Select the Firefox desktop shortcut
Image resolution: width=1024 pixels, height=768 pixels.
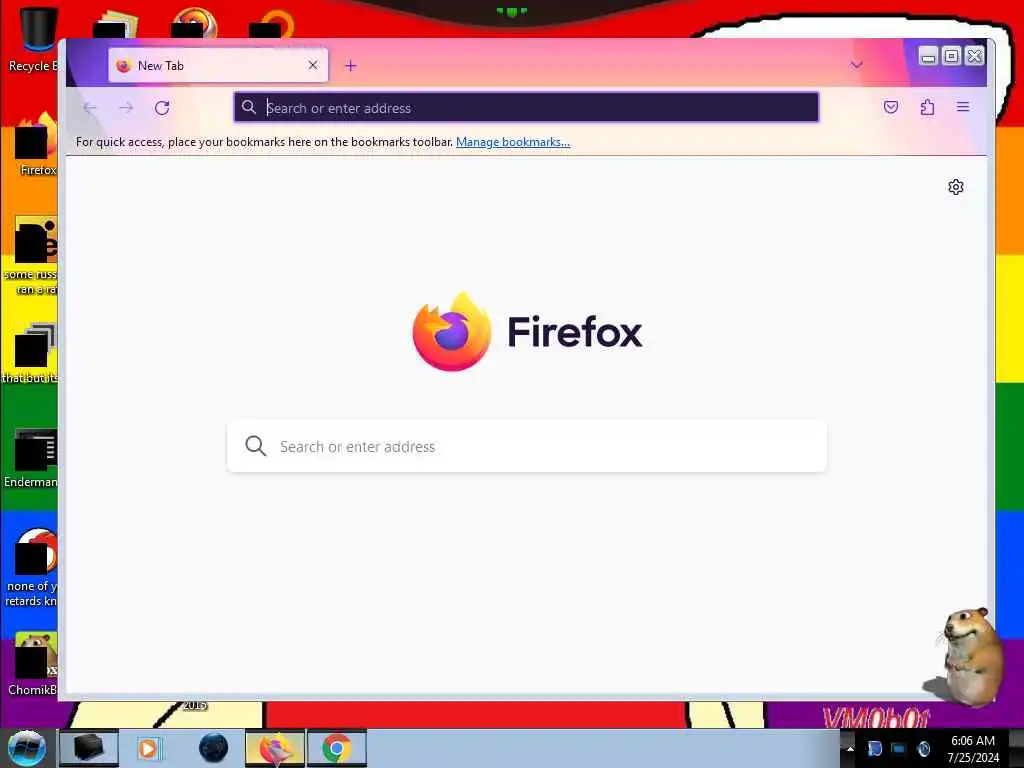[36, 144]
